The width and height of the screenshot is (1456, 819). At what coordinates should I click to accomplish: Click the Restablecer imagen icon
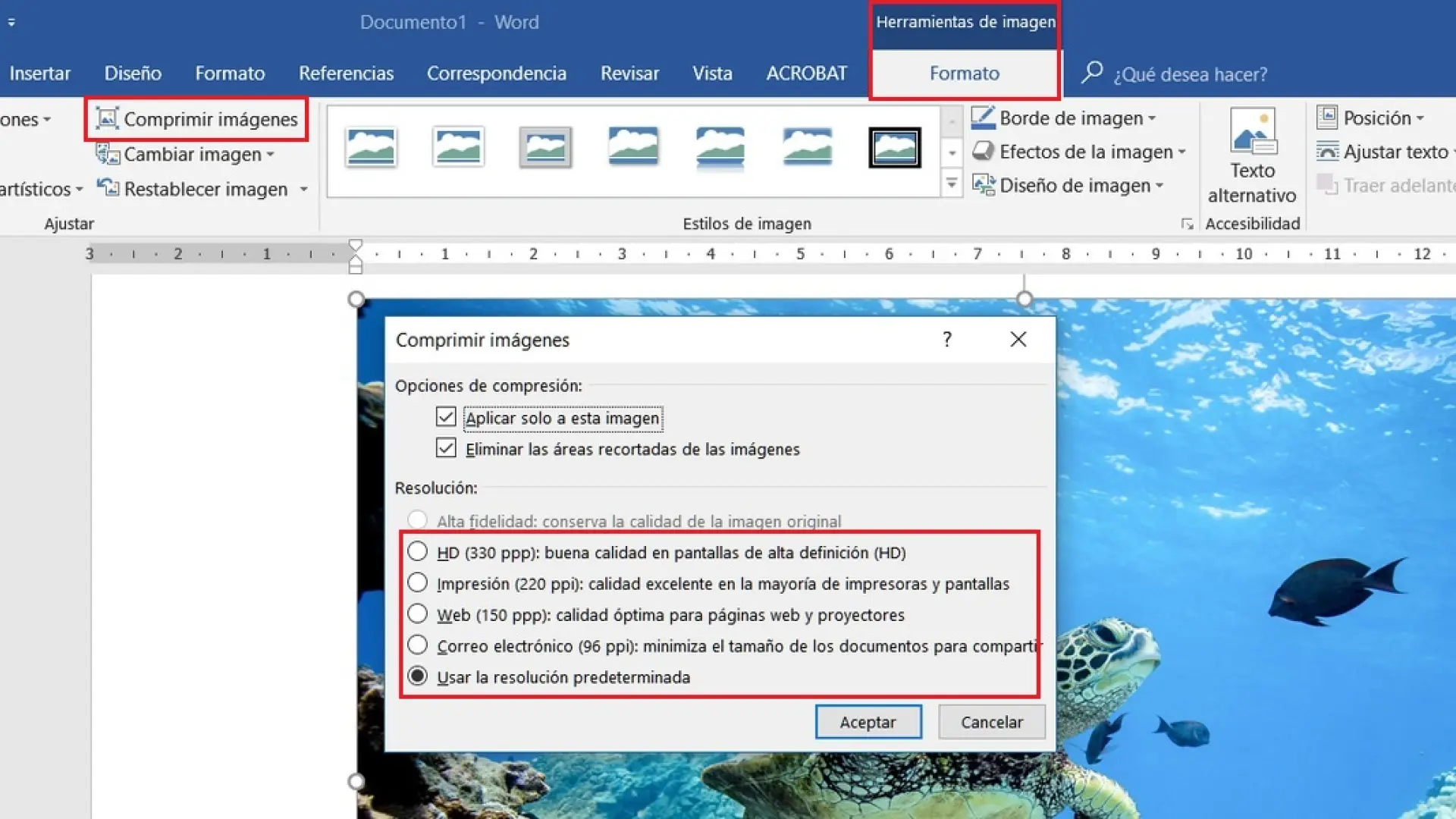click(107, 188)
